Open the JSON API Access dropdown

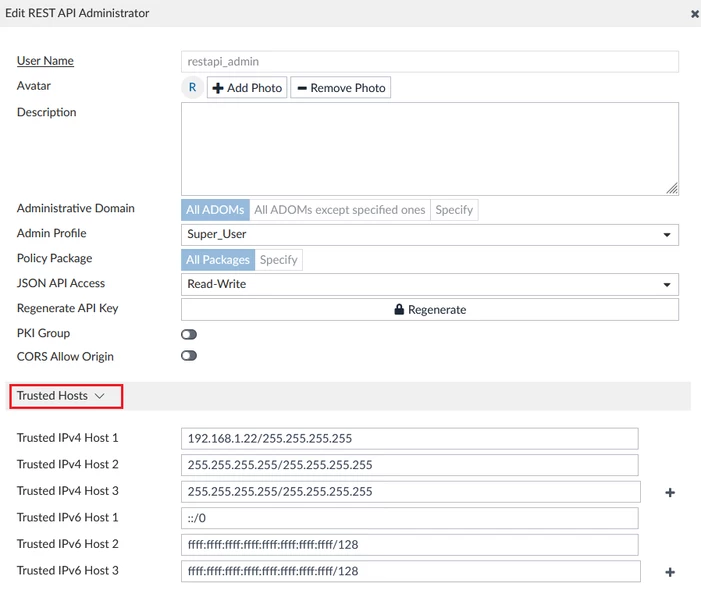pyautogui.click(x=430, y=284)
